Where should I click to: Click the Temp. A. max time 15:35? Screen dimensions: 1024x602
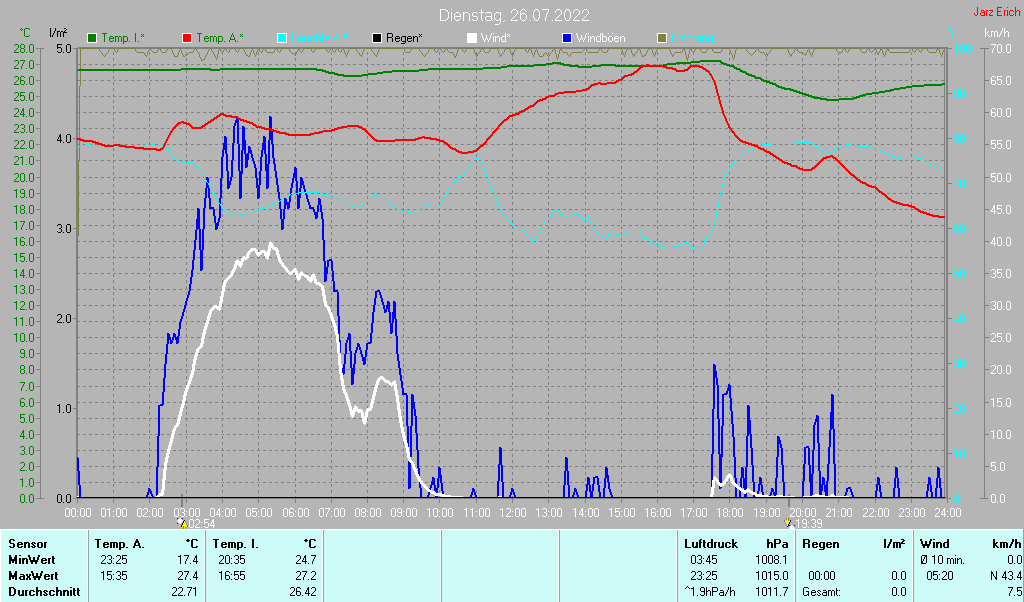(114, 577)
